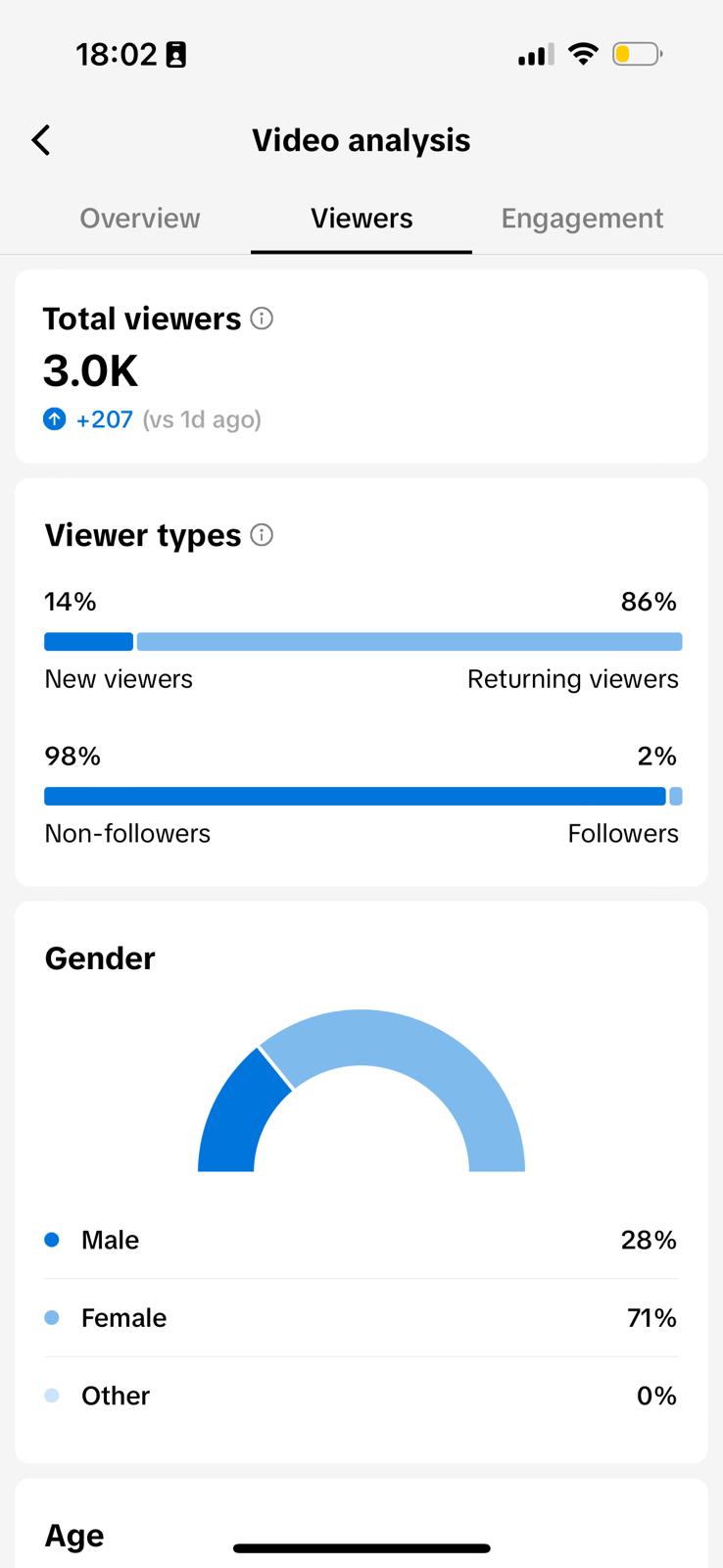This screenshot has height=1568, width=723.
Task: Tap the dark blue Male arc in gender chart
Action: click(235, 1117)
